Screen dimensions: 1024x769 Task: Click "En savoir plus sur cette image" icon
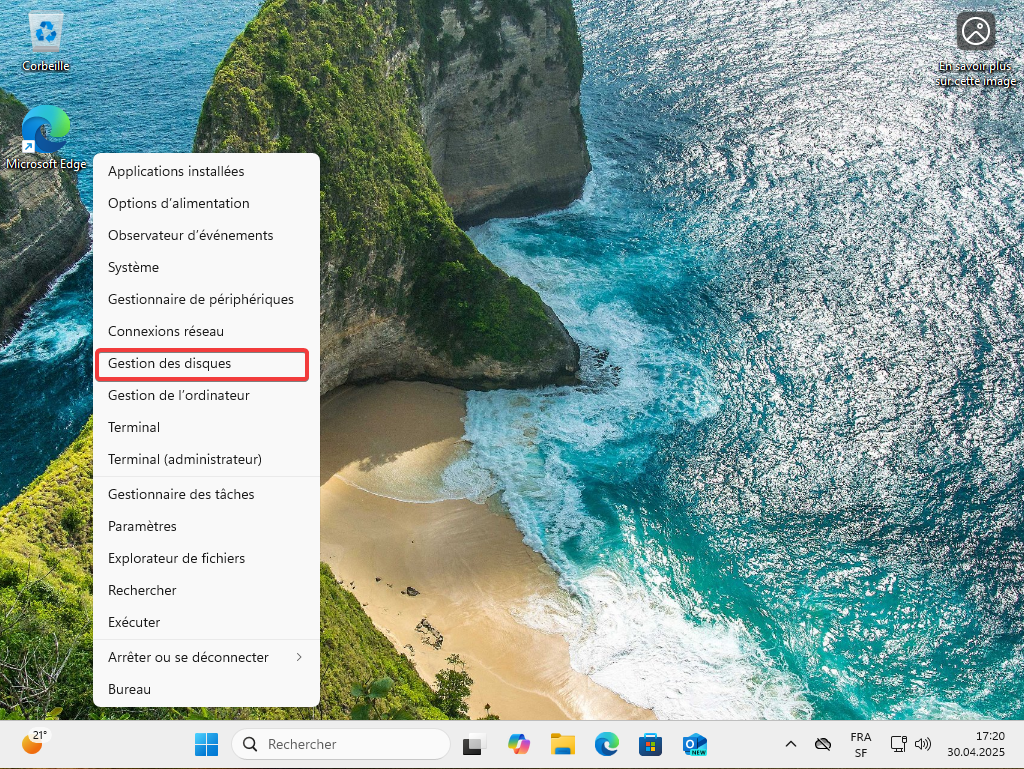[975, 32]
